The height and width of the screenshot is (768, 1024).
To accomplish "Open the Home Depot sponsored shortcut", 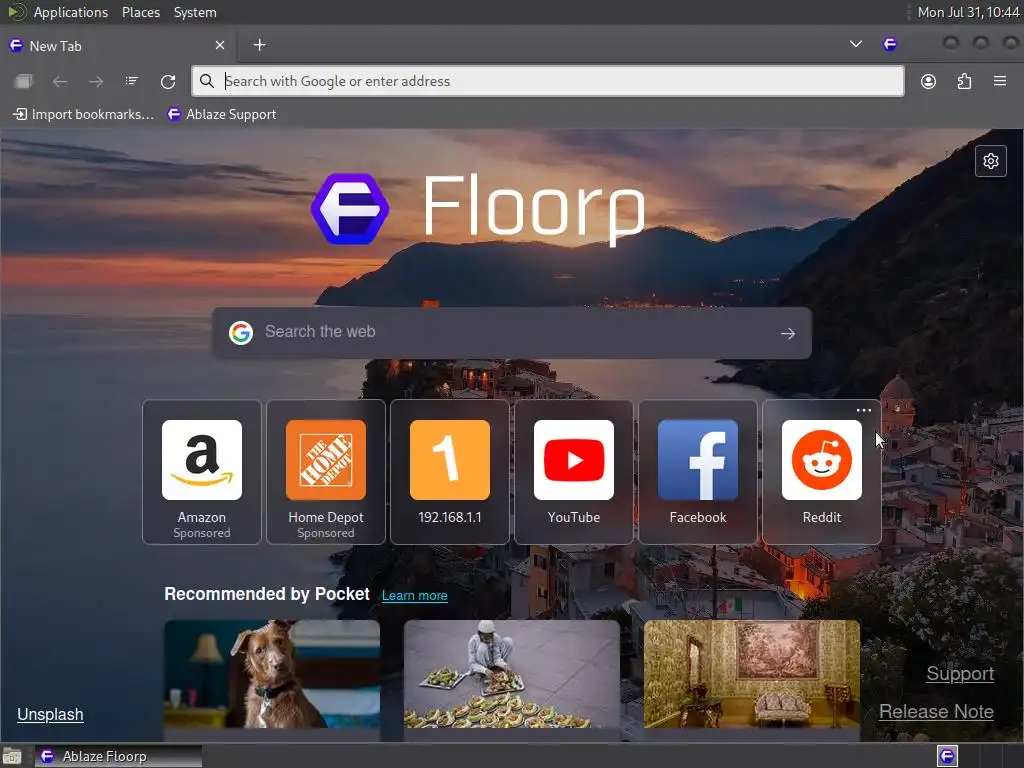I will tap(326, 472).
